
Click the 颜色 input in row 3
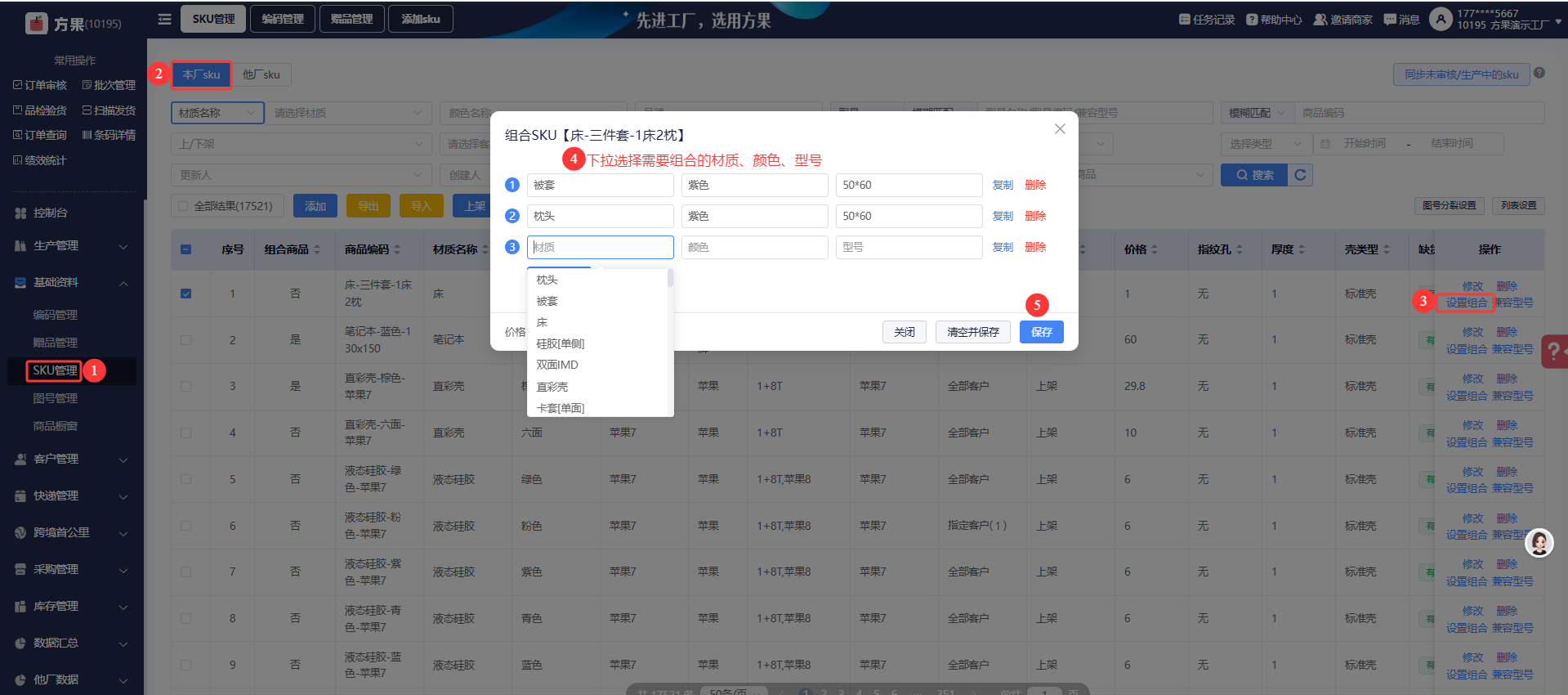click(753, 247)
